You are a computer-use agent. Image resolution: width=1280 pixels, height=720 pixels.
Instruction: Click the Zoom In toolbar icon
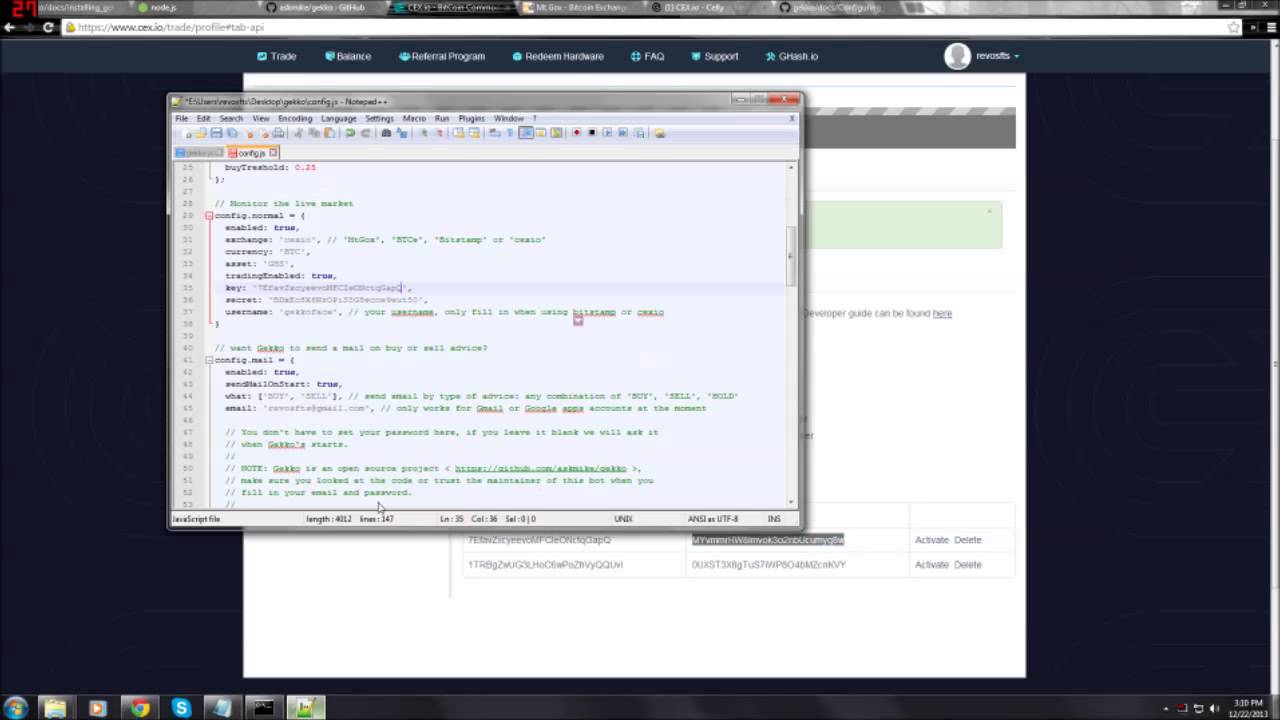tap(424, 133)
